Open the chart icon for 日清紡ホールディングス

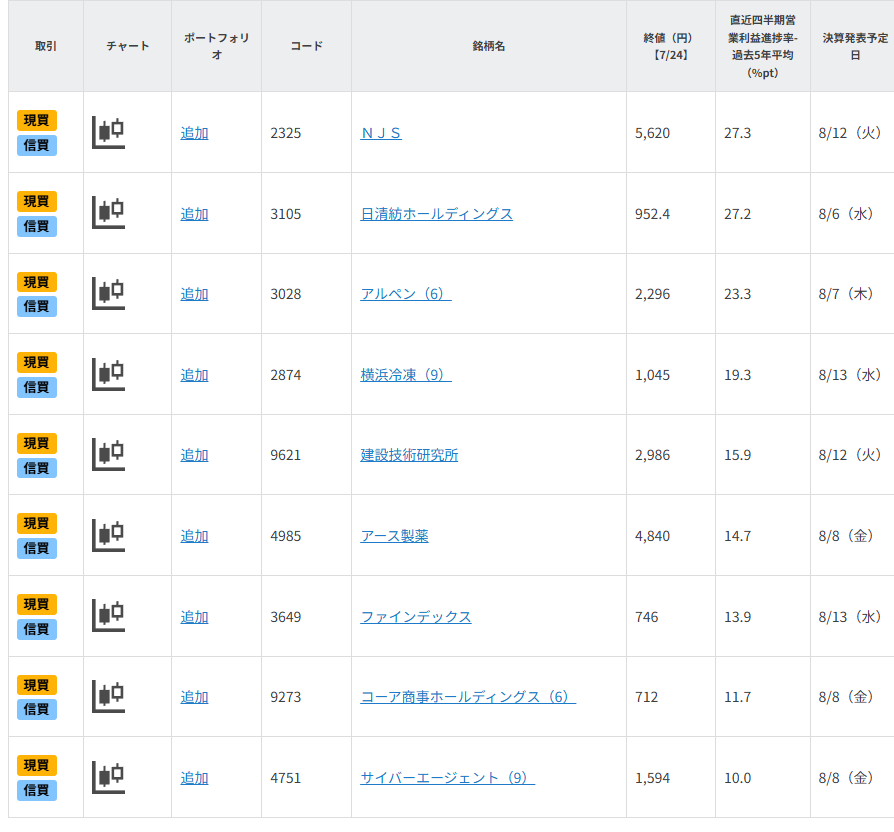pos(108,213)
